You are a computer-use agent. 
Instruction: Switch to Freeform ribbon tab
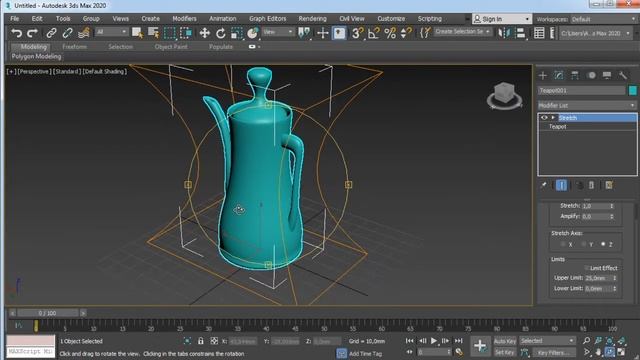click(75, 47)
